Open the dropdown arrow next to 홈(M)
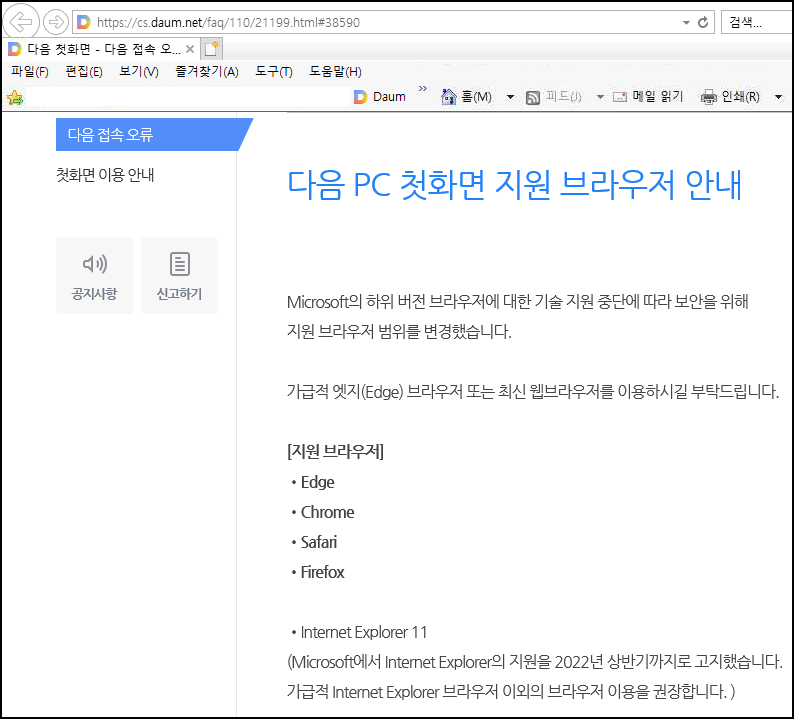794x719 pixels. [x=510, y=97]
